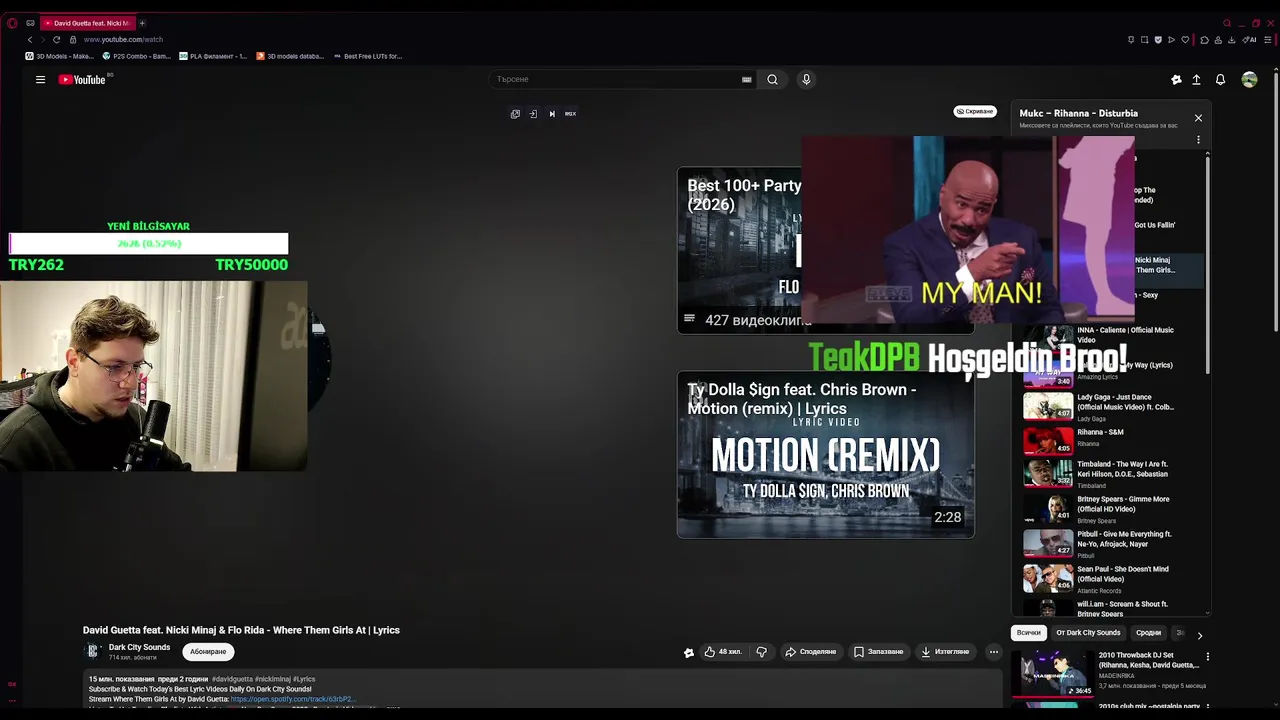Click the remix sparkle icon beside like
This screenshot has height=720, width=1280.
click(x=688, y=652)
